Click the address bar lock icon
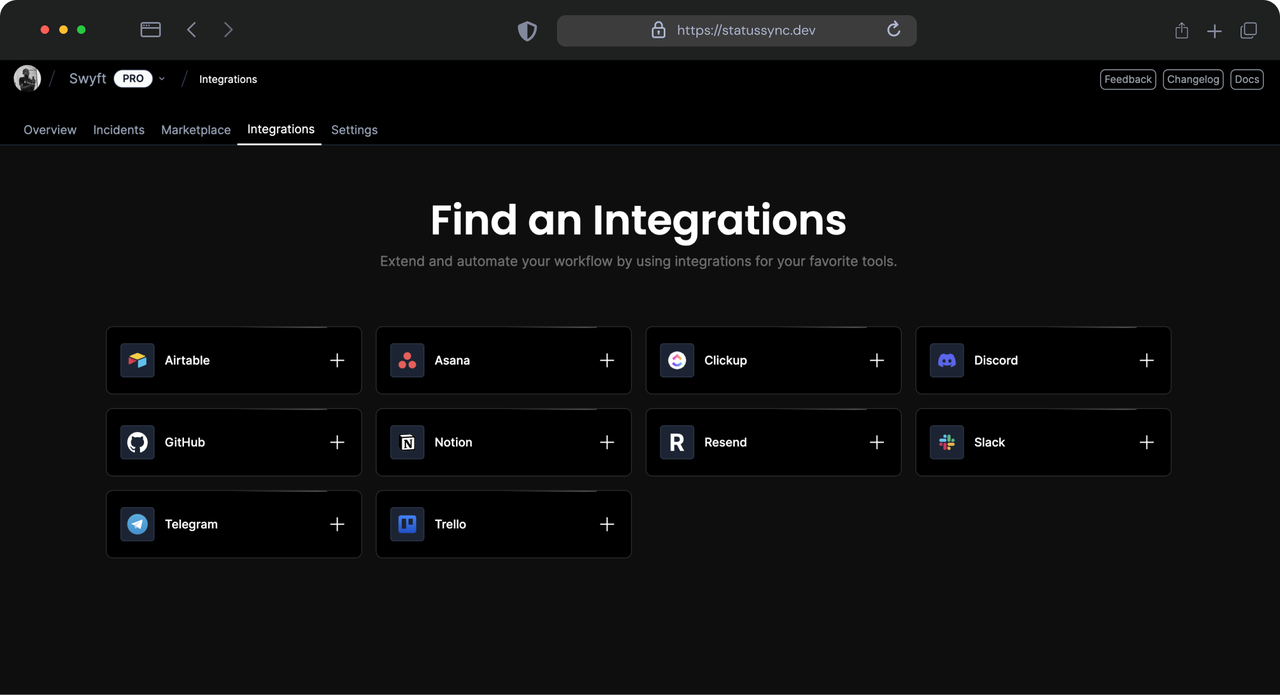This screenshot has height=695, width=1280. [x=658, y=30]
